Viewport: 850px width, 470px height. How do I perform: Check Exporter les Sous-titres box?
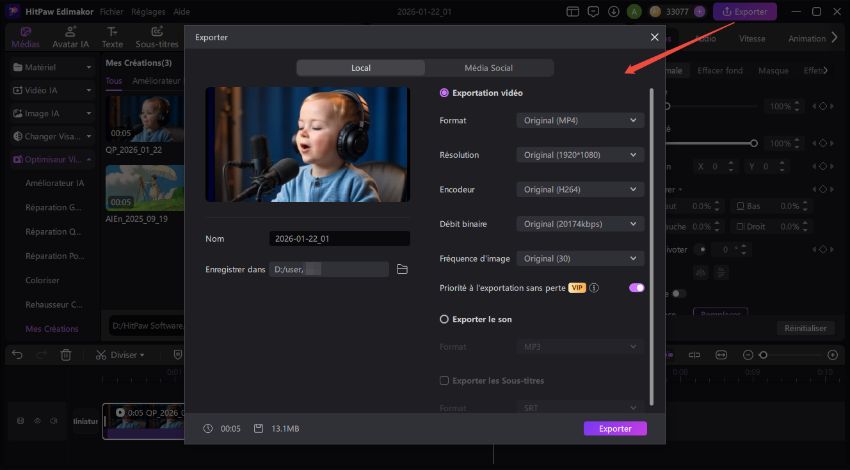pos(444,381)
